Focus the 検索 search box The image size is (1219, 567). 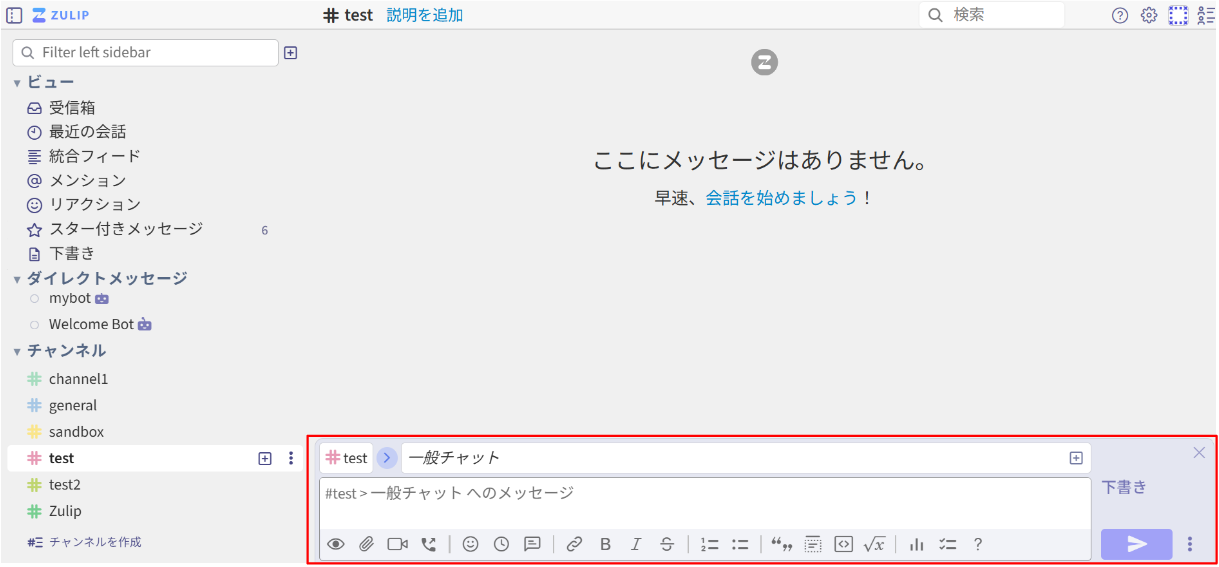(x=992, y=15)
